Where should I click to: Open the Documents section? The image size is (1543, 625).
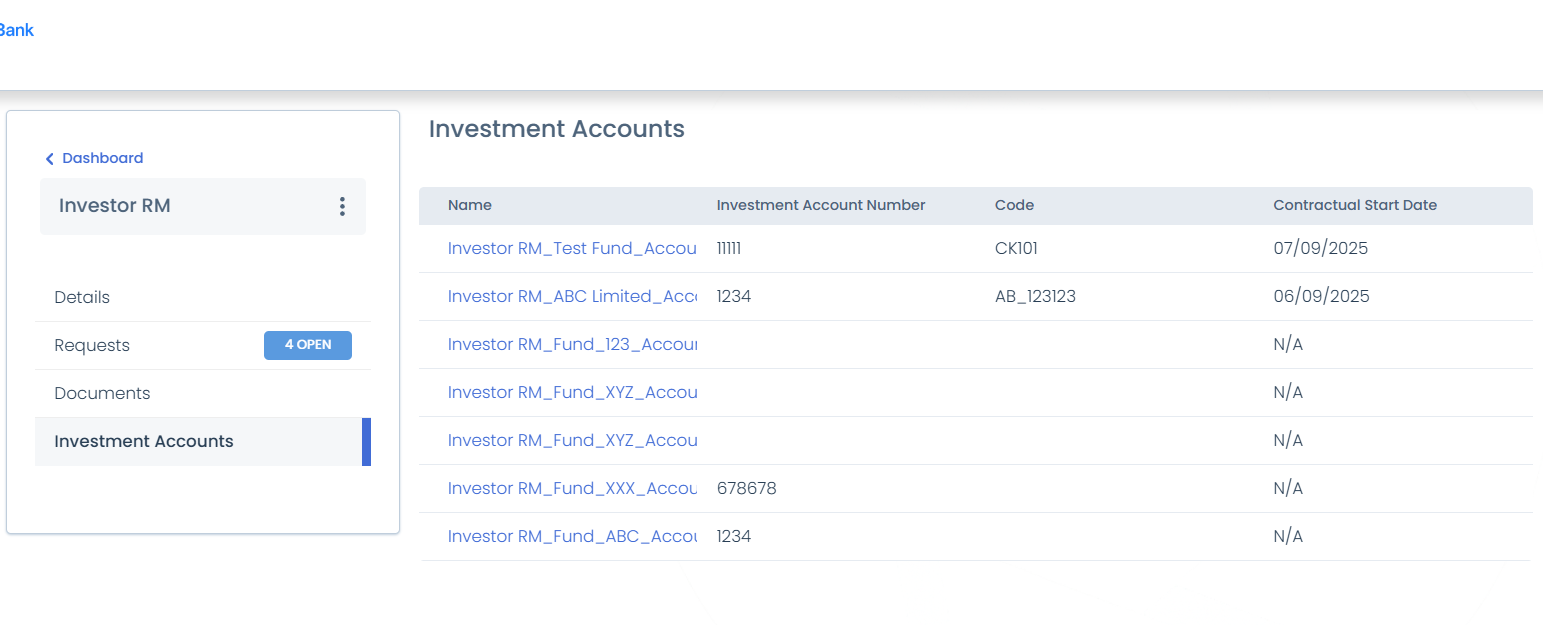click(102, 393)
